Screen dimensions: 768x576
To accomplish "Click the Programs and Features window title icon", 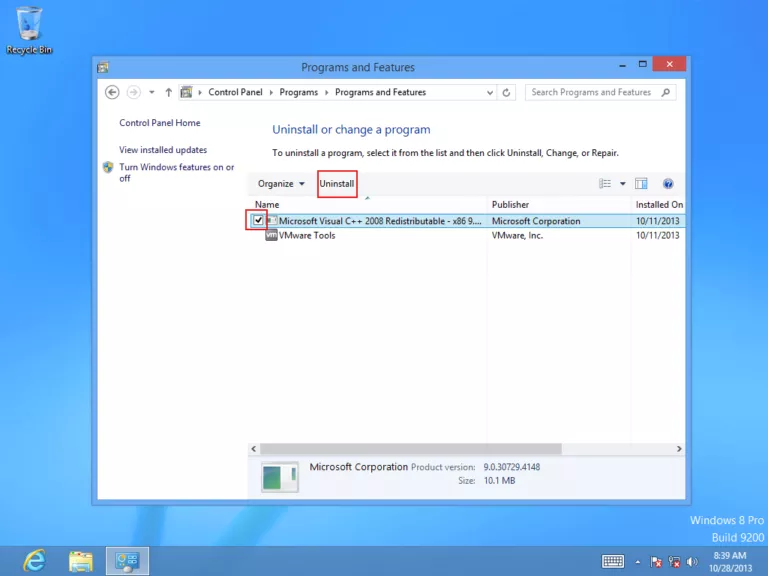I will click(103, 68).
